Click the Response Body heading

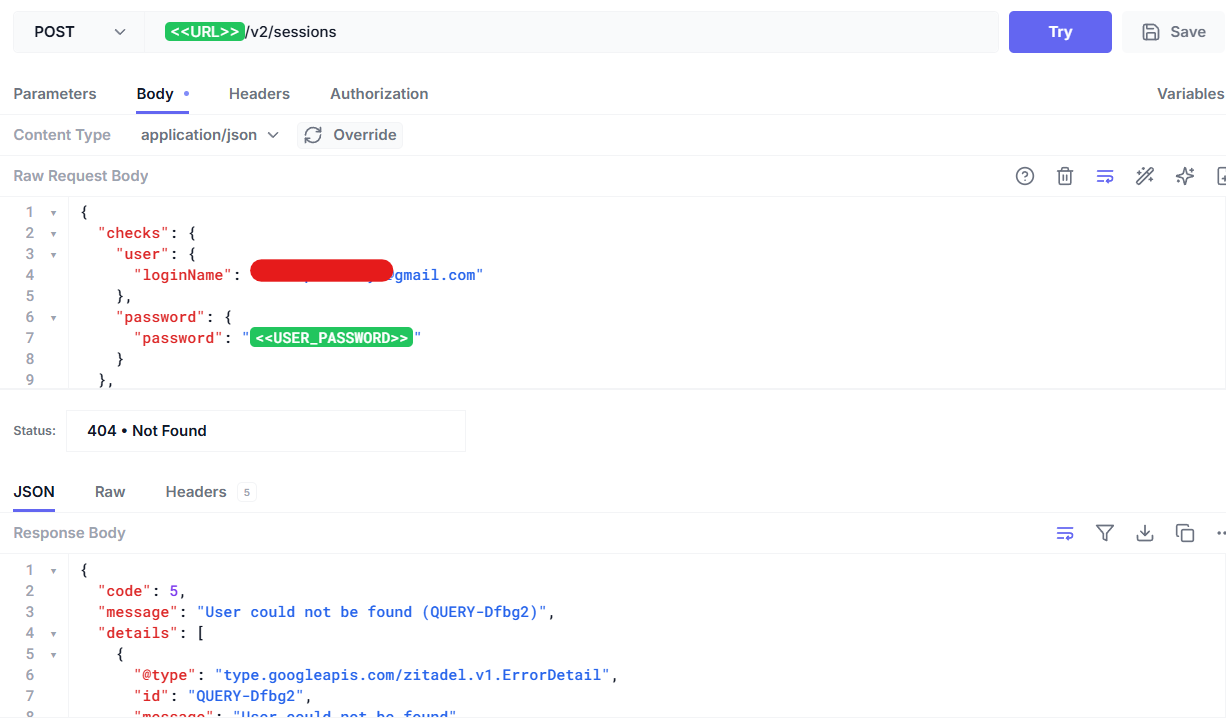click(x=70, y=533)
